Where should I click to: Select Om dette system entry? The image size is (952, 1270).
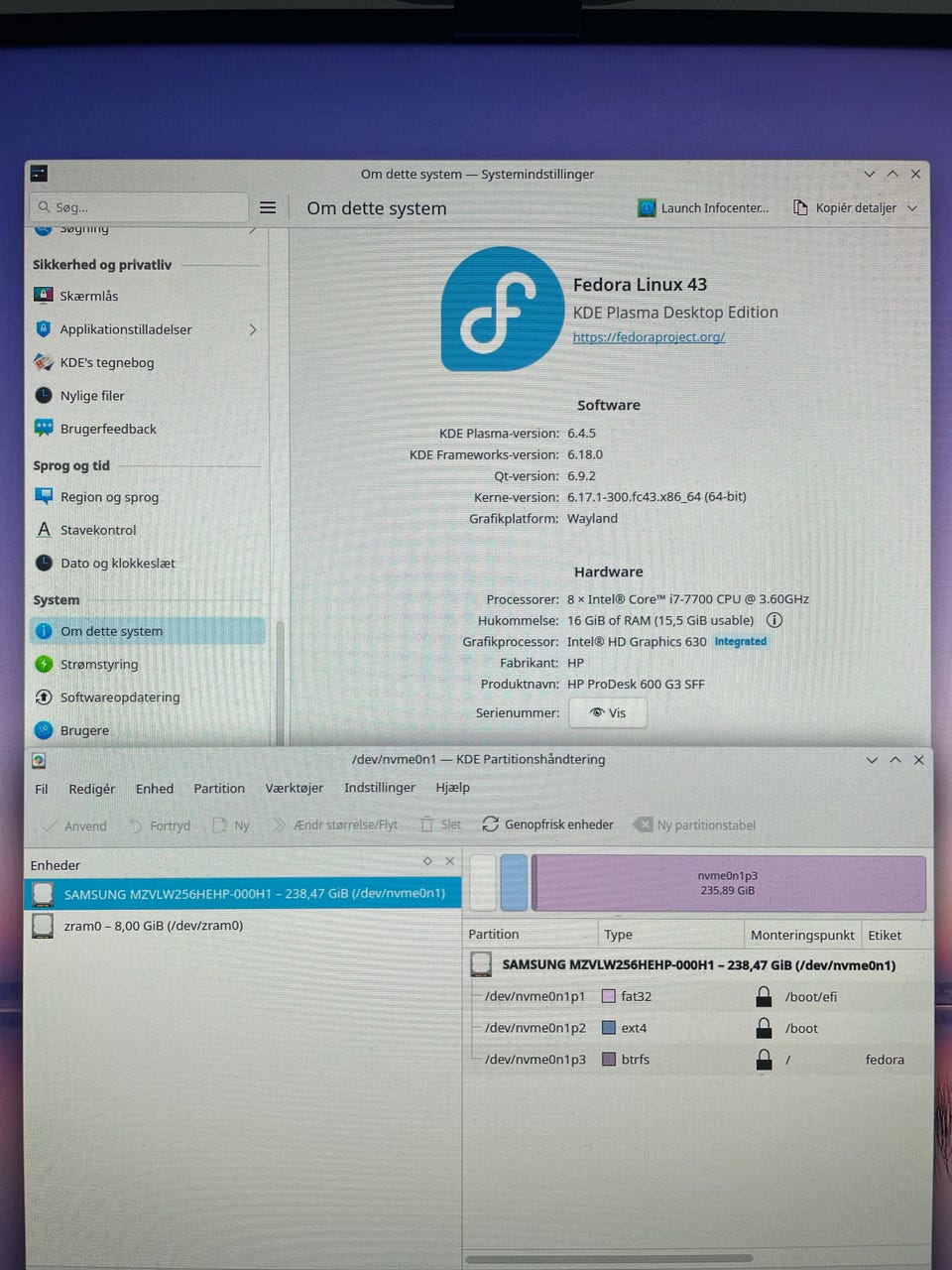click(x=147, y=631)
